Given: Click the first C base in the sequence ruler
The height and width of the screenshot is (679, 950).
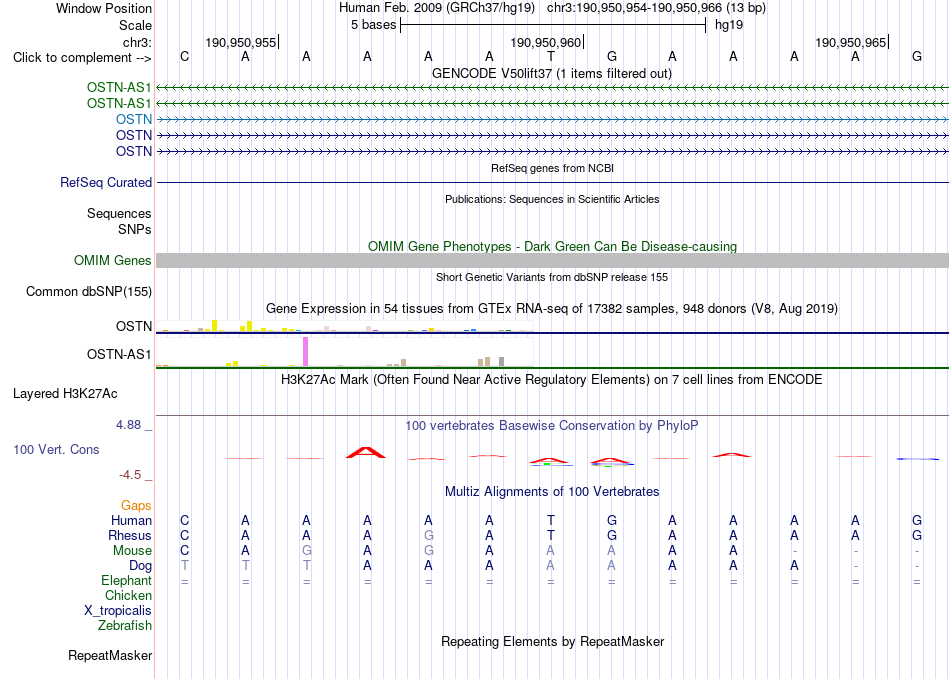Looking at the screenshot, I should [185, 57].
